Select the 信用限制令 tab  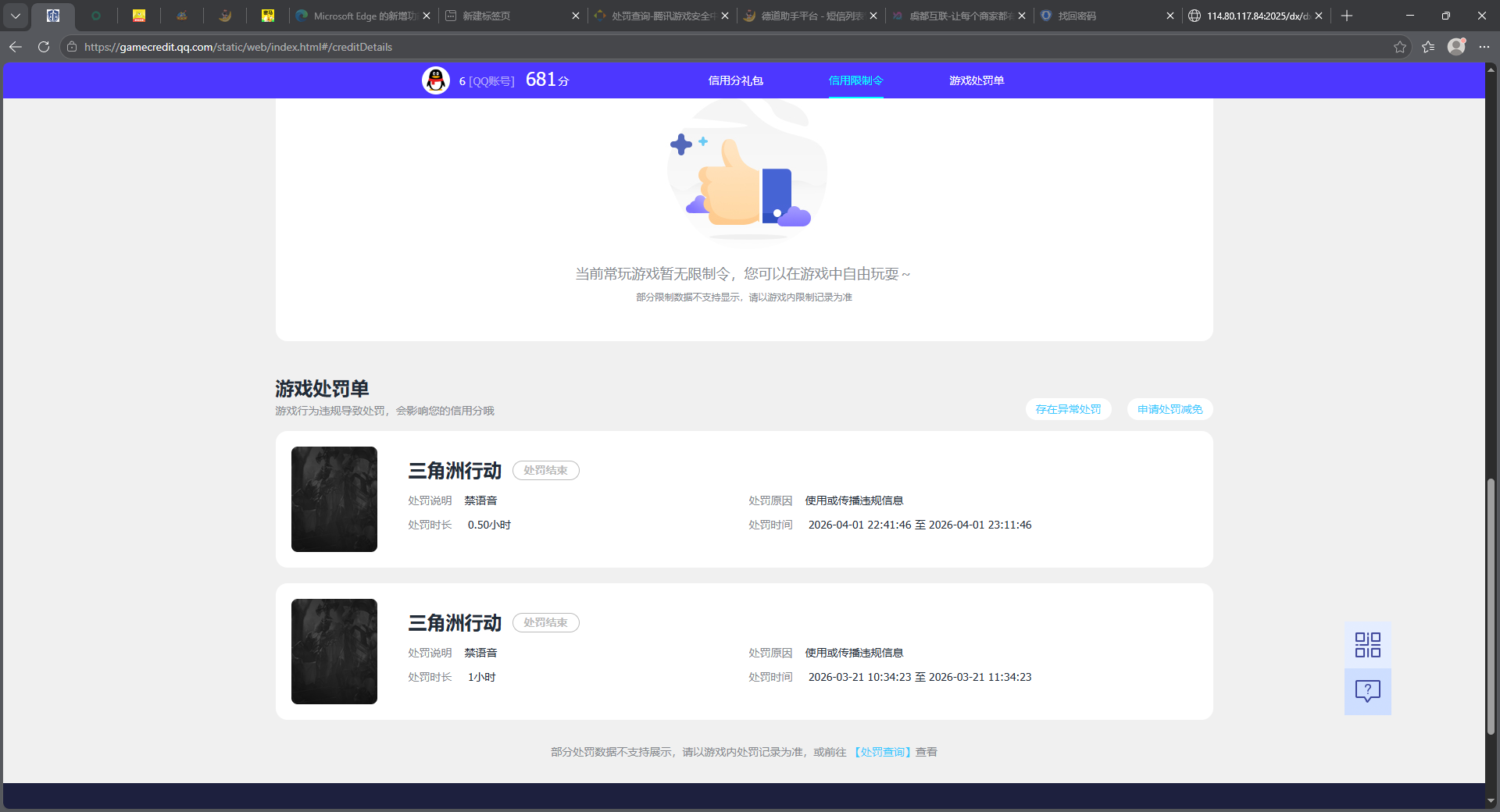(x=855, y=80)
